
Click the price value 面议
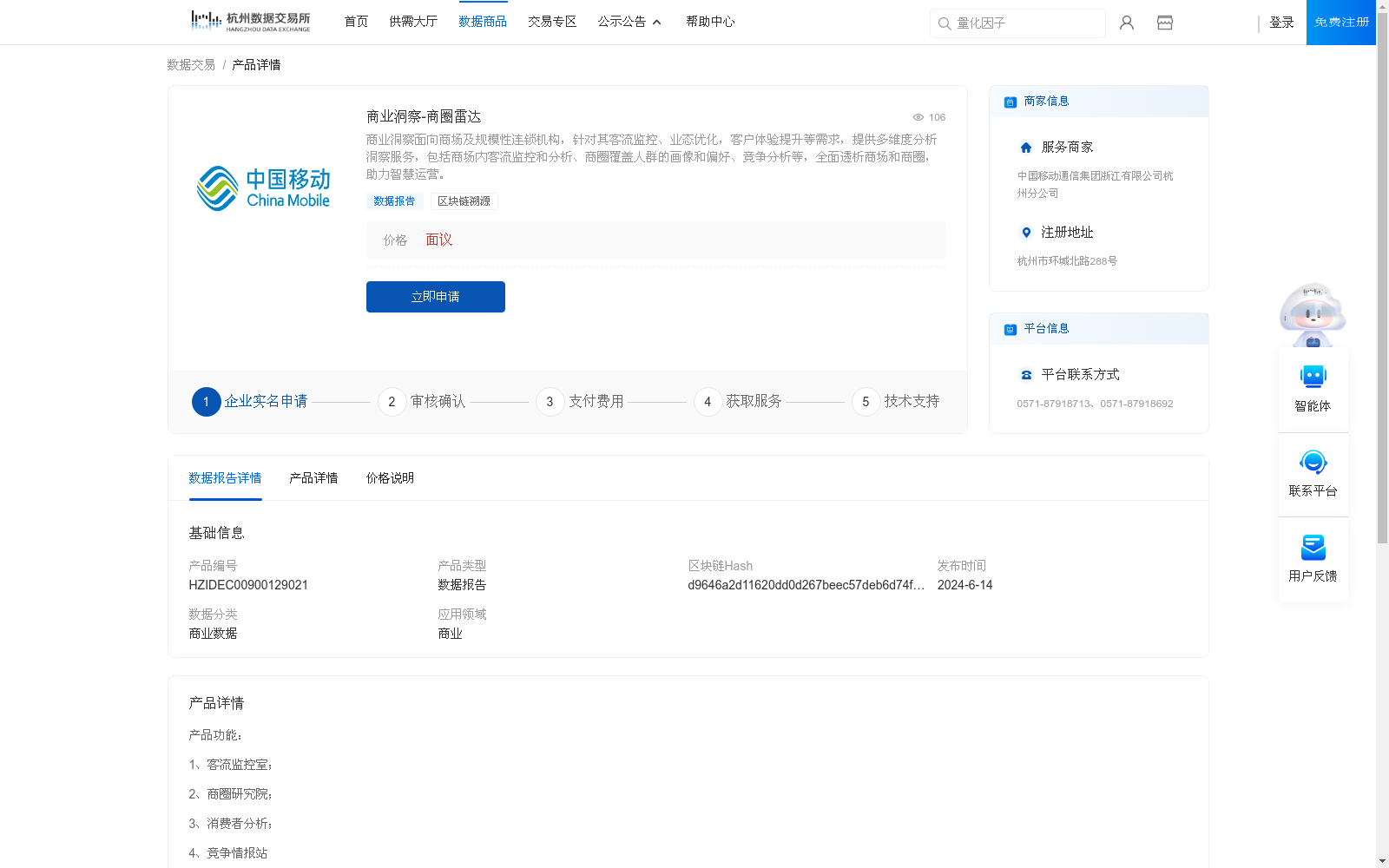coord(438,240)
